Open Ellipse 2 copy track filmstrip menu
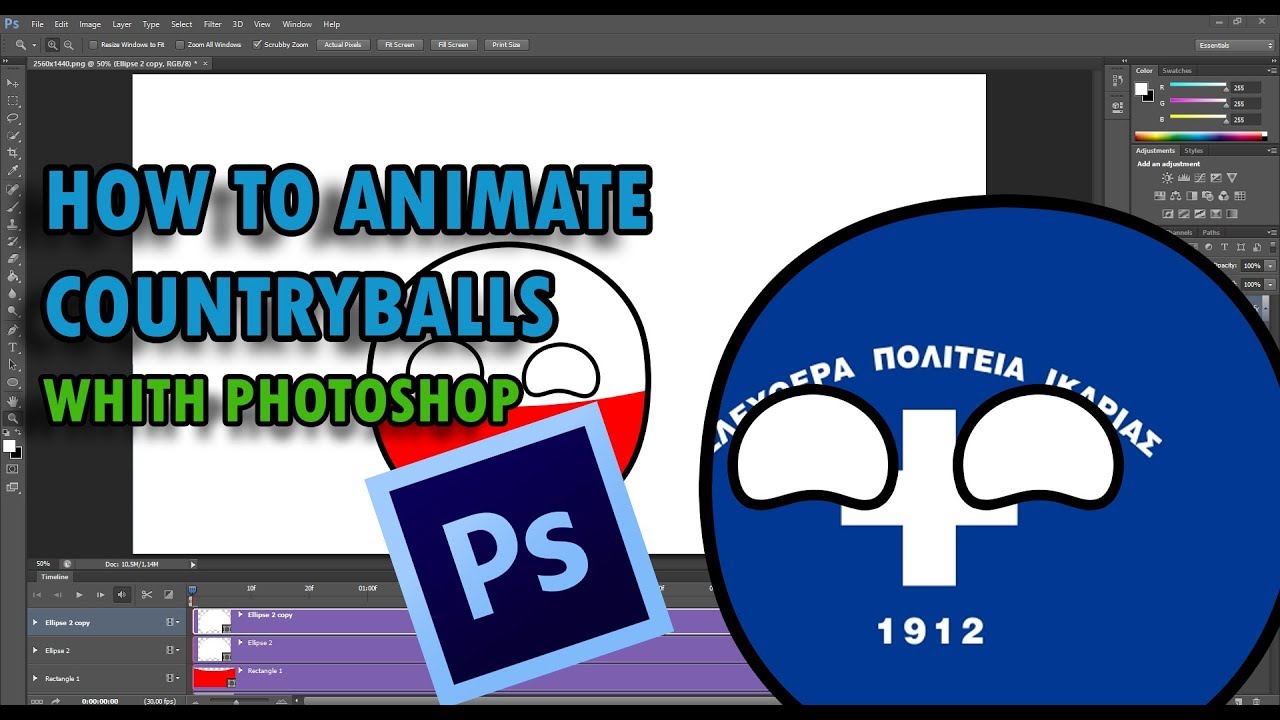 click(171, 622)
